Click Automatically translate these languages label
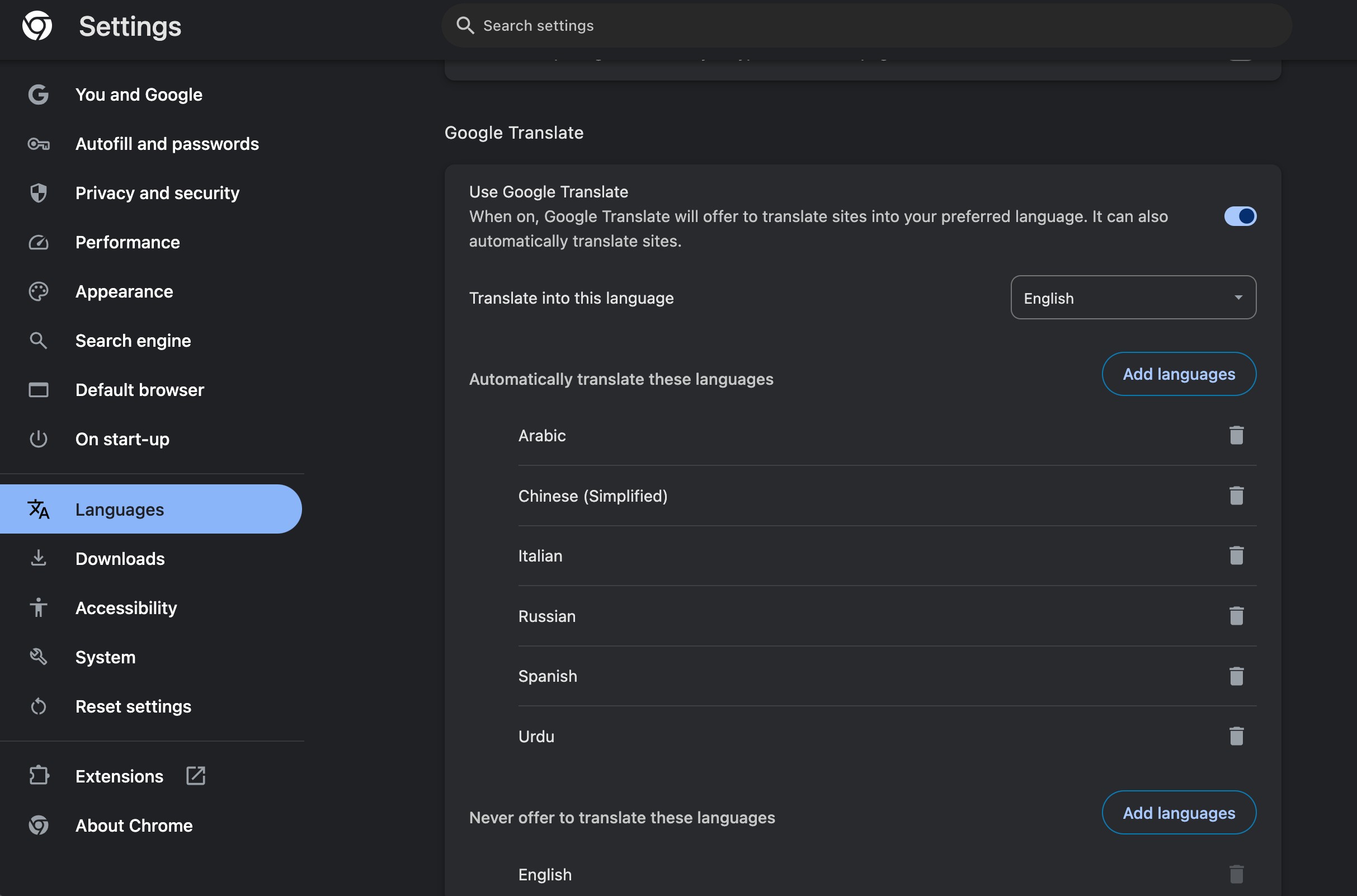 621,379
